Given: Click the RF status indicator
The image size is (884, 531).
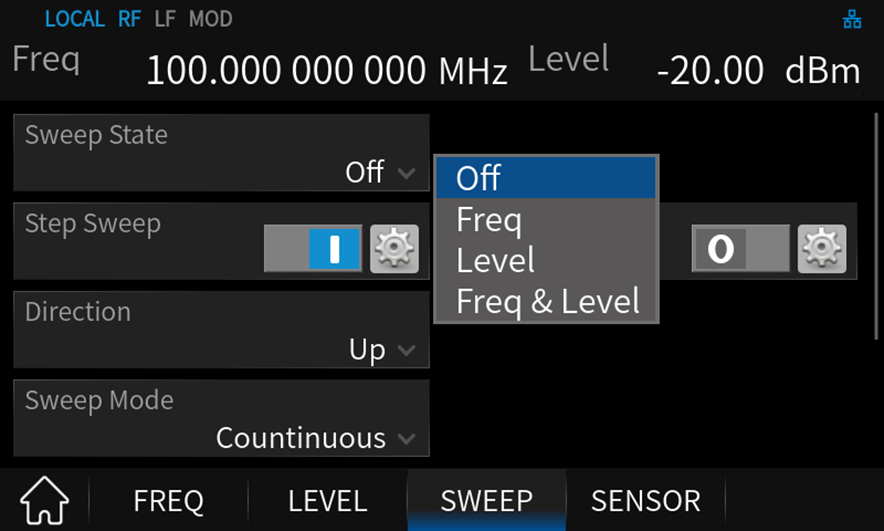Looking at the screenshot, I should tap(129, 19).
